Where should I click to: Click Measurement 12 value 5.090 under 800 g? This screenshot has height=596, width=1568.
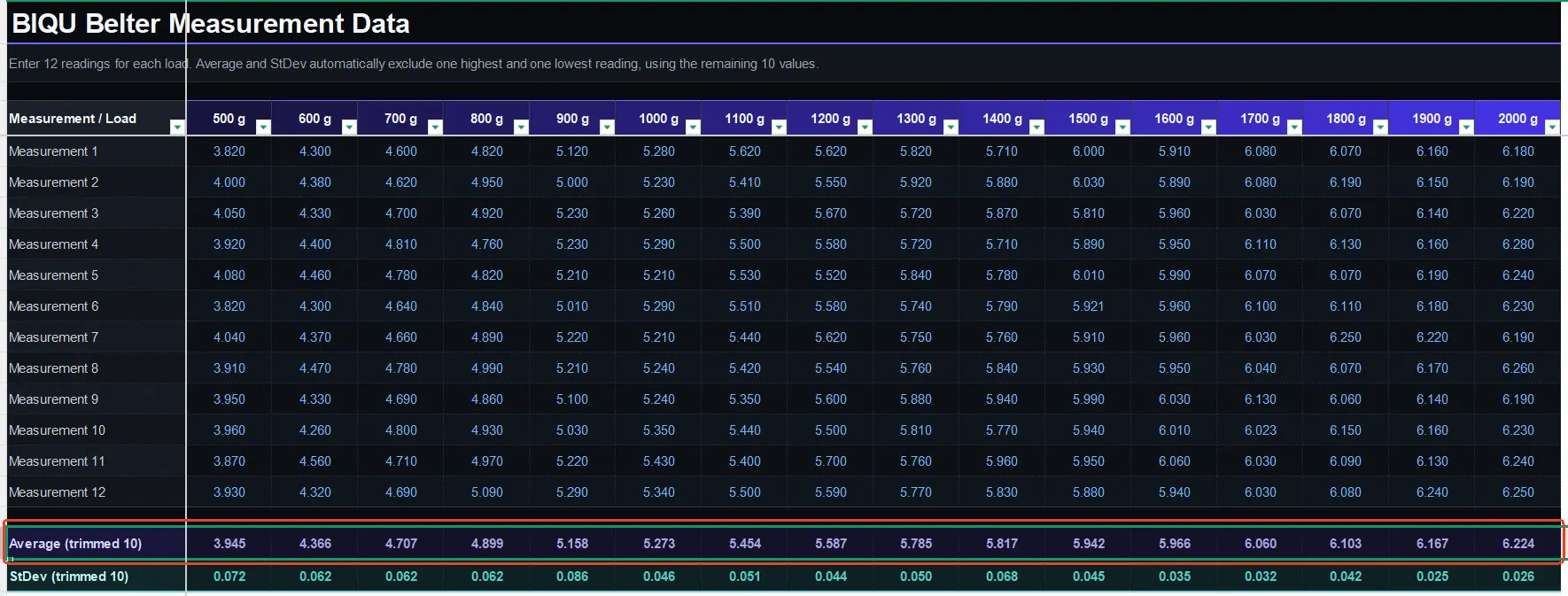click(487, 492)
